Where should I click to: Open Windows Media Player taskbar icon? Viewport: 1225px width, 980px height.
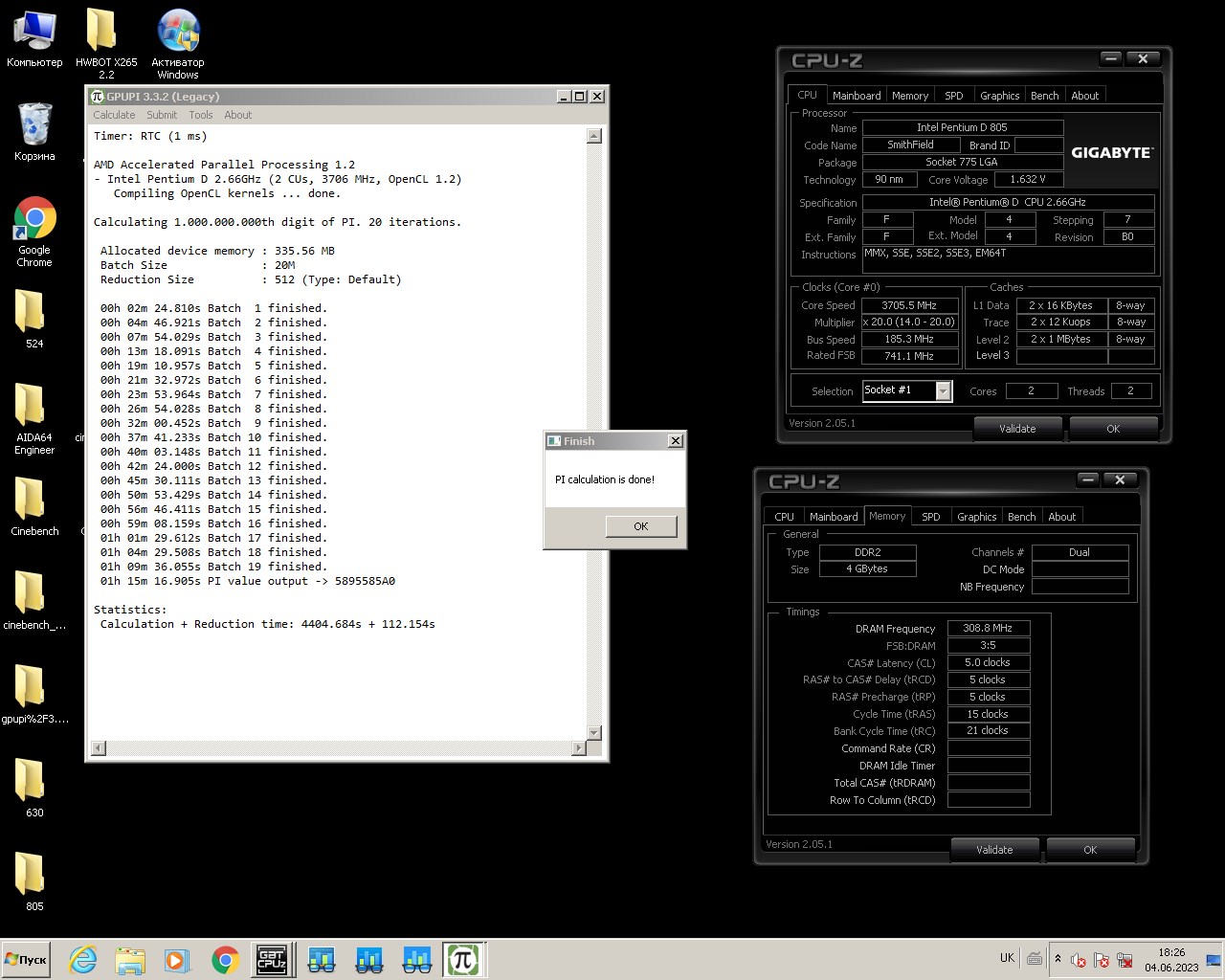tap(177, 959)
